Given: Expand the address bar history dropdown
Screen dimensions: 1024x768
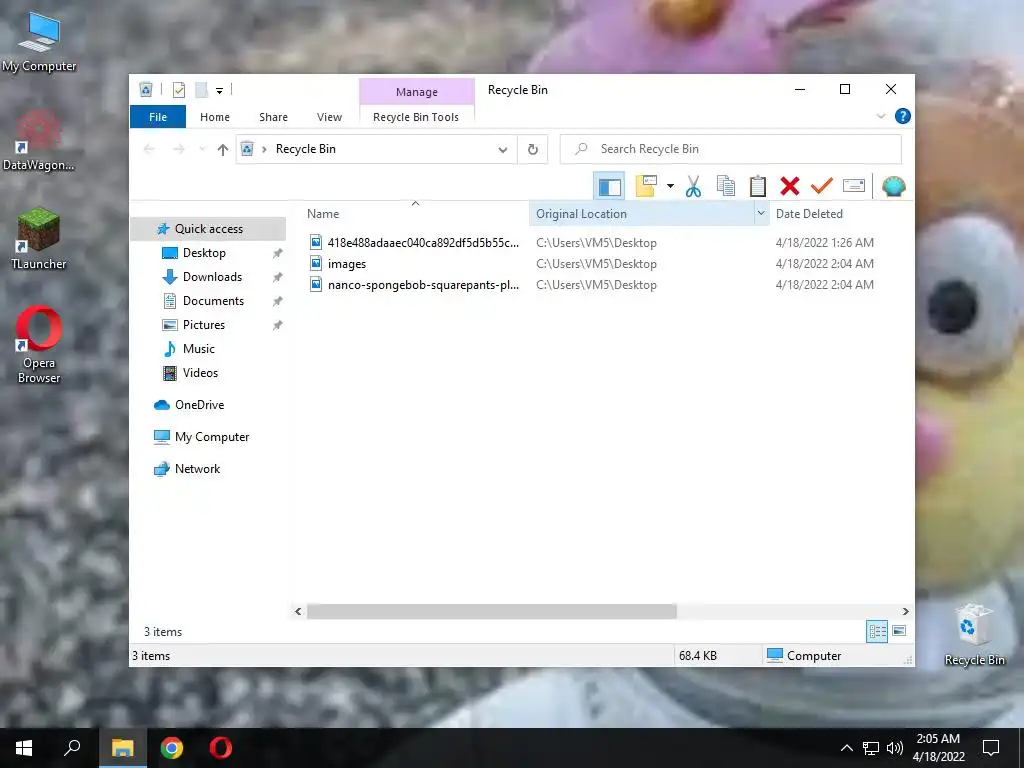Looking at the screenshot, I should click(503, 150).
